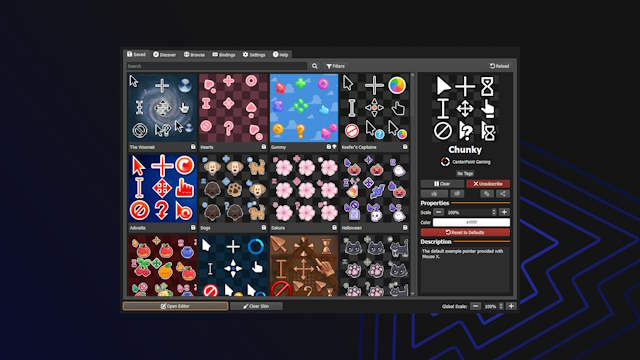
Task: Select the Hearts cursor pack
Action: point(233,108)
